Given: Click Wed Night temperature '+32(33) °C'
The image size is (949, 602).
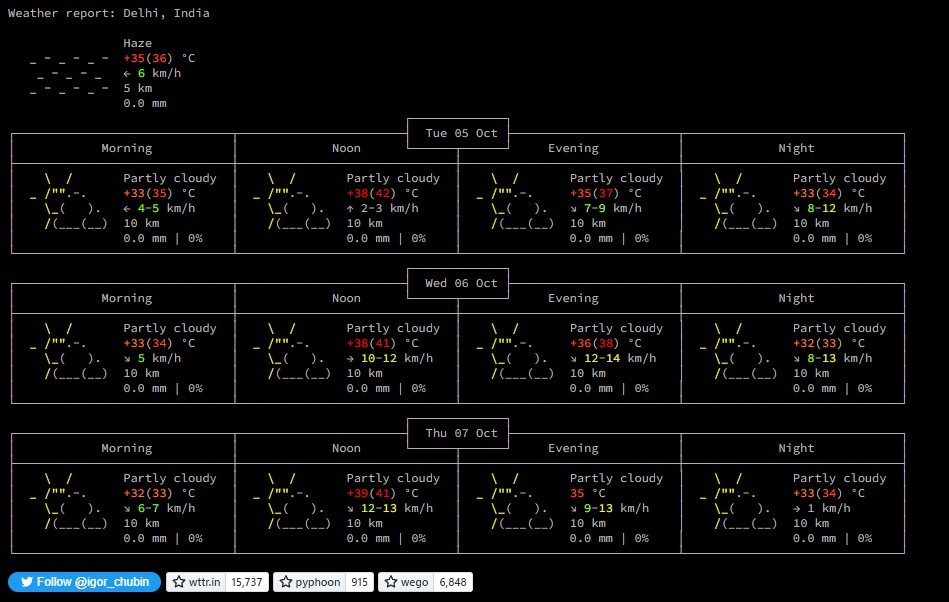Looking at the screenshot, I should click(x=829, y=343).
